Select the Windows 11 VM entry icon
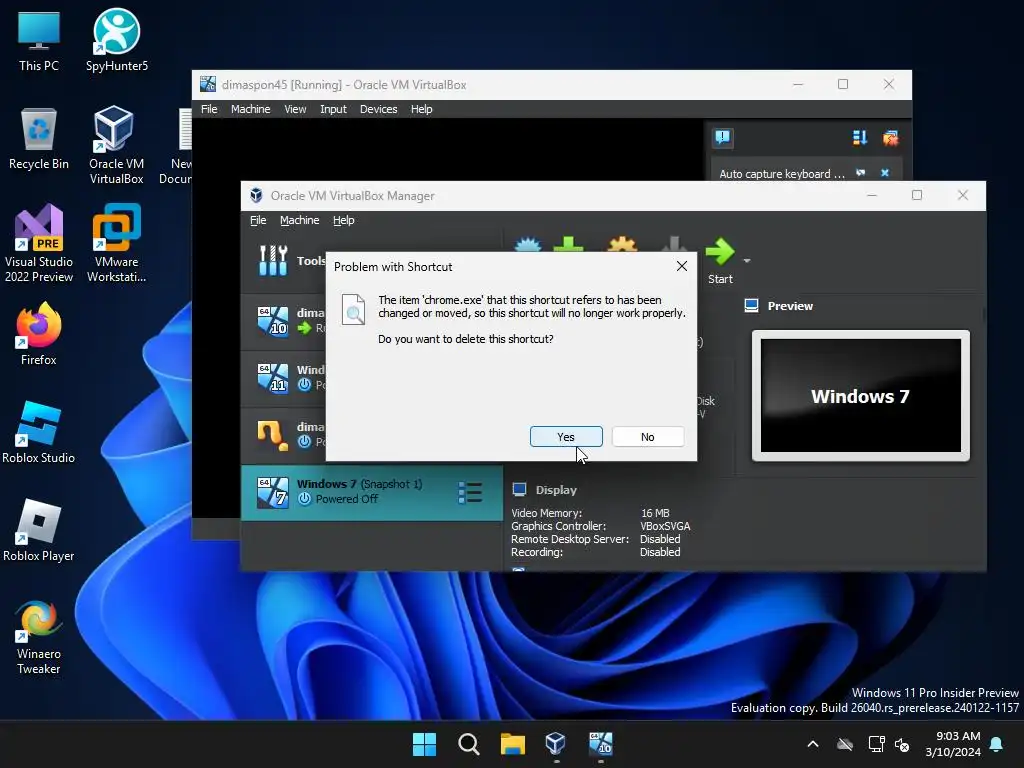This screenshot has width=1024, height=768. [x=272, y=378]
